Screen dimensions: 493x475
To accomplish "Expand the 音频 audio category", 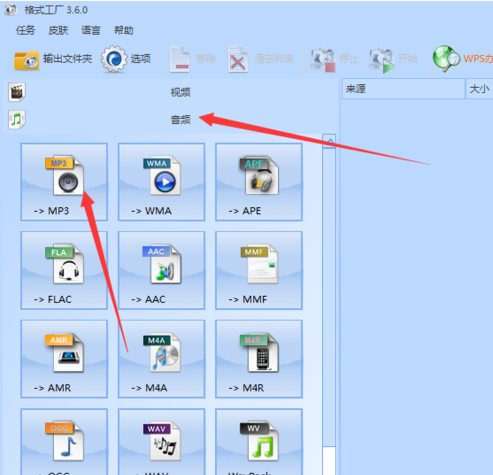I will click(170, 119).
